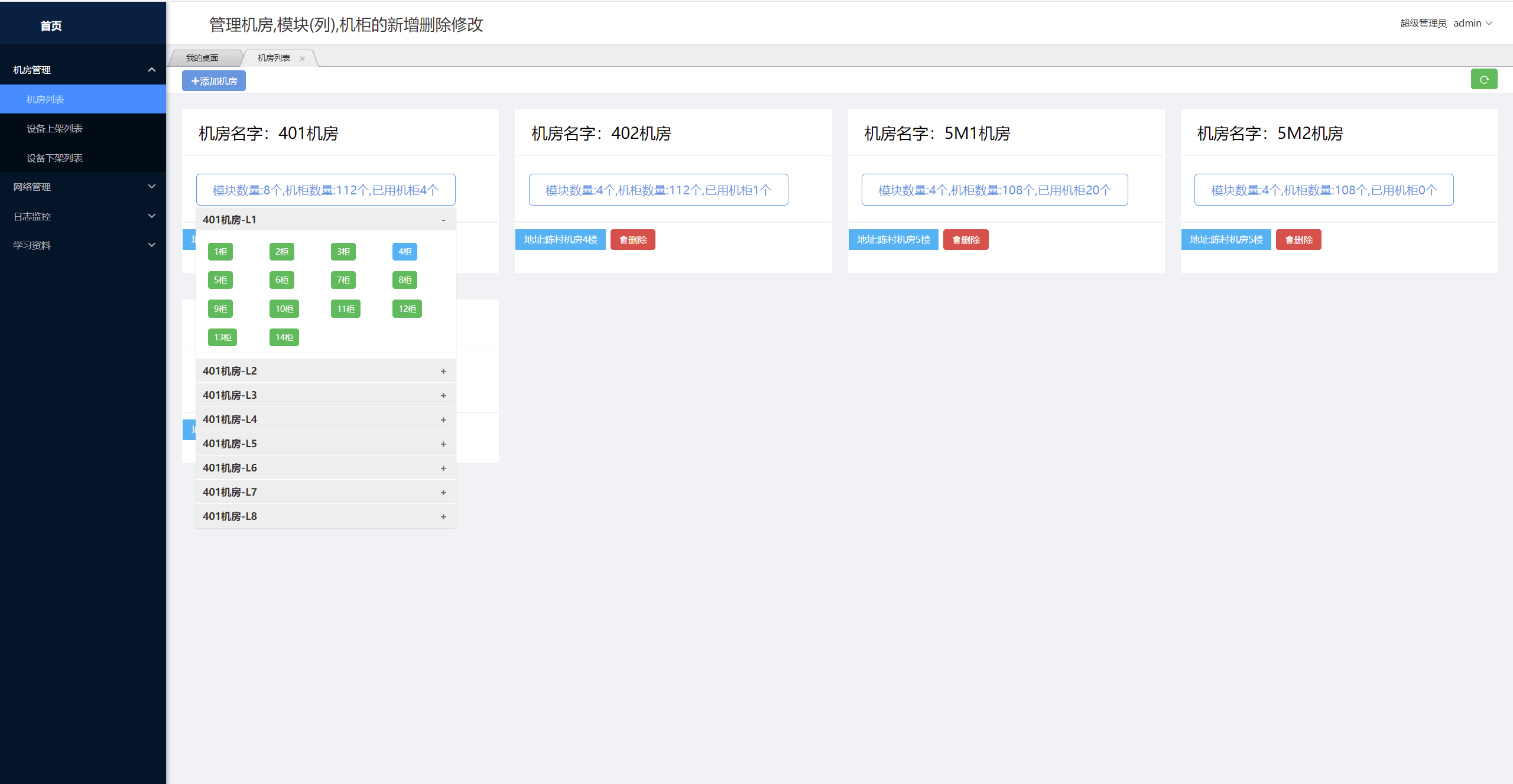
Task: Select cabinet 13柜
Action: click(x=223, y=337)
